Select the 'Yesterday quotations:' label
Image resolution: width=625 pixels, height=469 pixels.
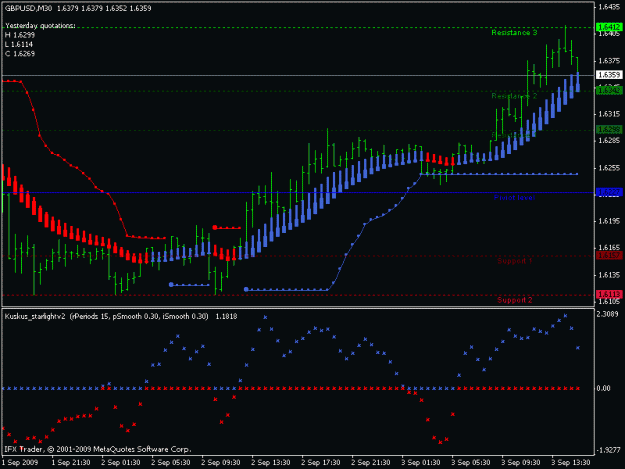click(x=40, y=26)
